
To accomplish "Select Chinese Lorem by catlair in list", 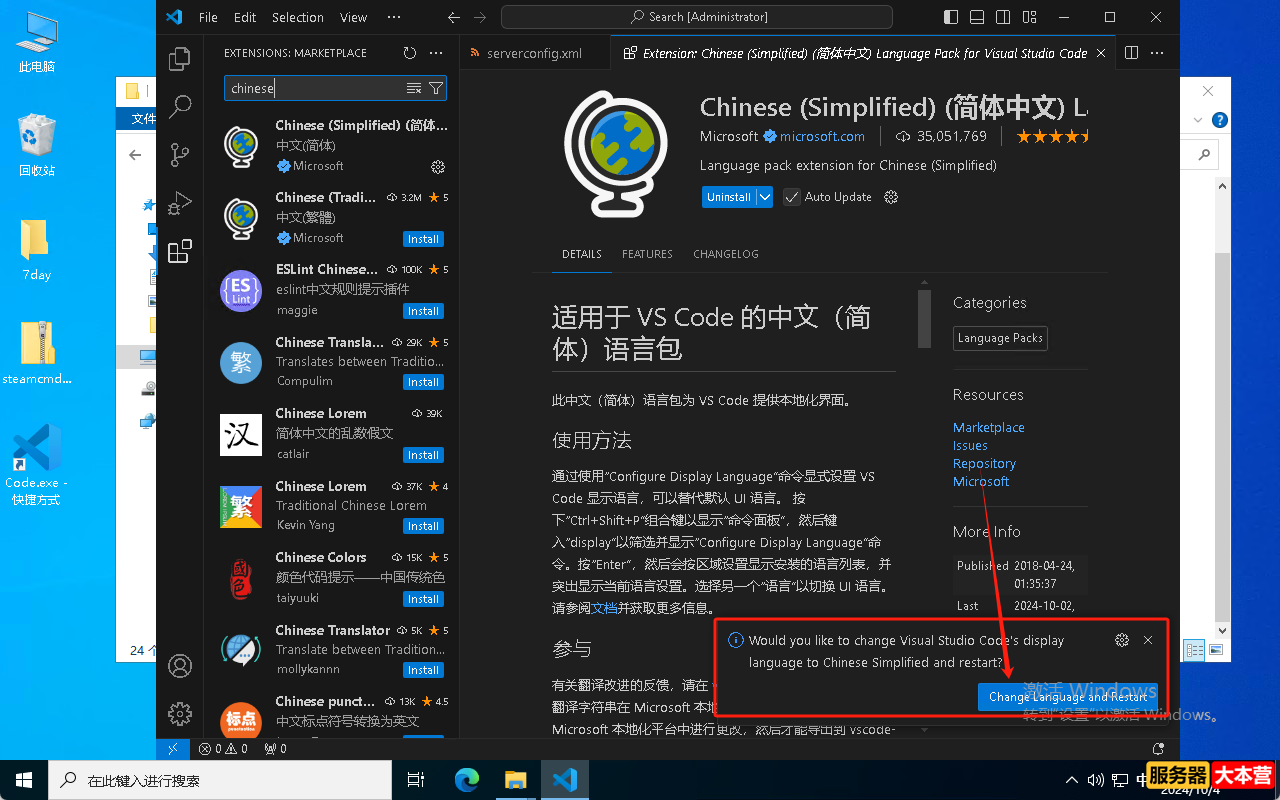I will pyautogui.click(x=331, y=434).
